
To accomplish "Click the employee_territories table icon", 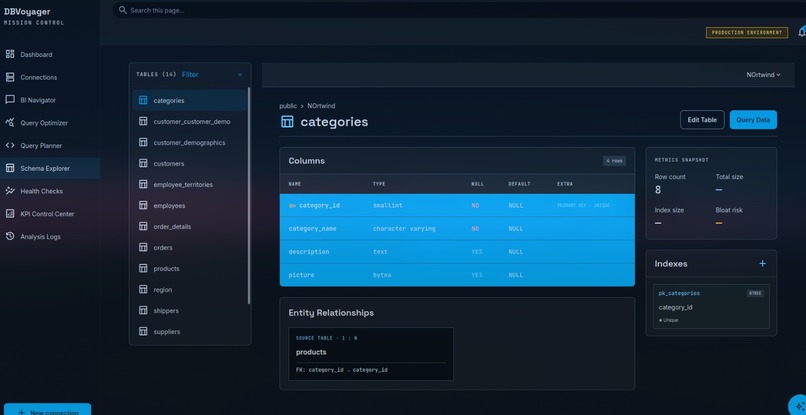I will [143, 184].
